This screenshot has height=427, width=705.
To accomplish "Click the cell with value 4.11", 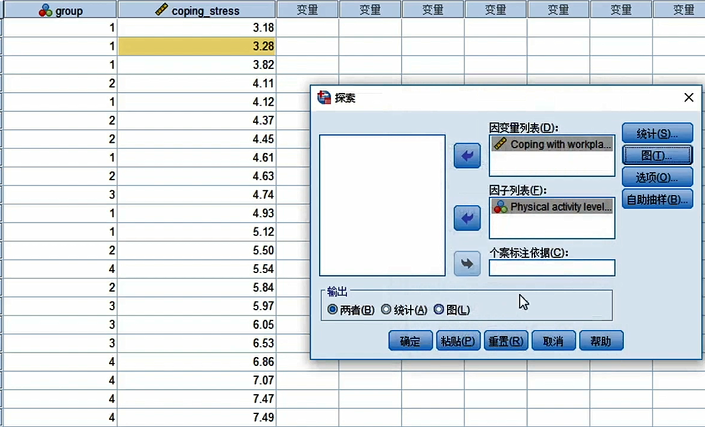I will pos(197,83).
